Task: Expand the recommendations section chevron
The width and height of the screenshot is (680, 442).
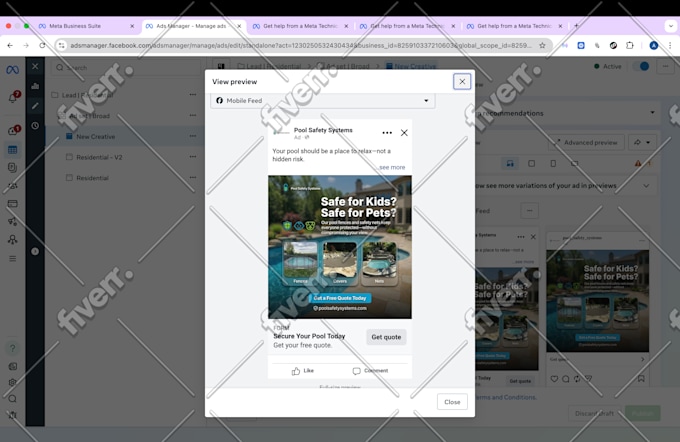Action: [x=652, y=113]
